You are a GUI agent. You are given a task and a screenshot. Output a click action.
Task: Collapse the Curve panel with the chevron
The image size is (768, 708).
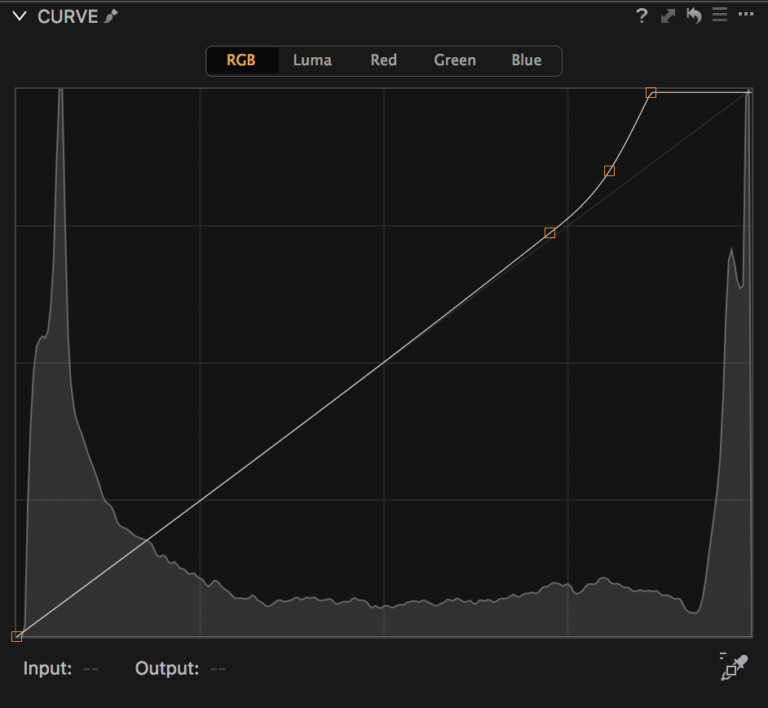click(19, 16)
